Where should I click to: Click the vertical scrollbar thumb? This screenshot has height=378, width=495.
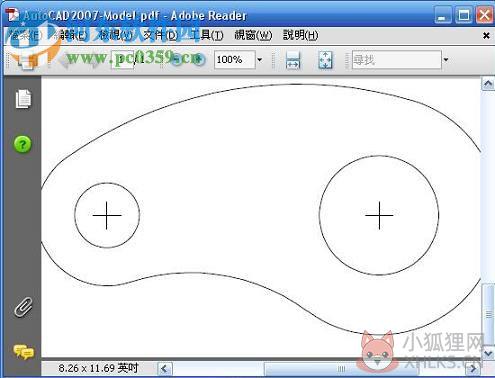pyautogui.click(x=489, y=315)
